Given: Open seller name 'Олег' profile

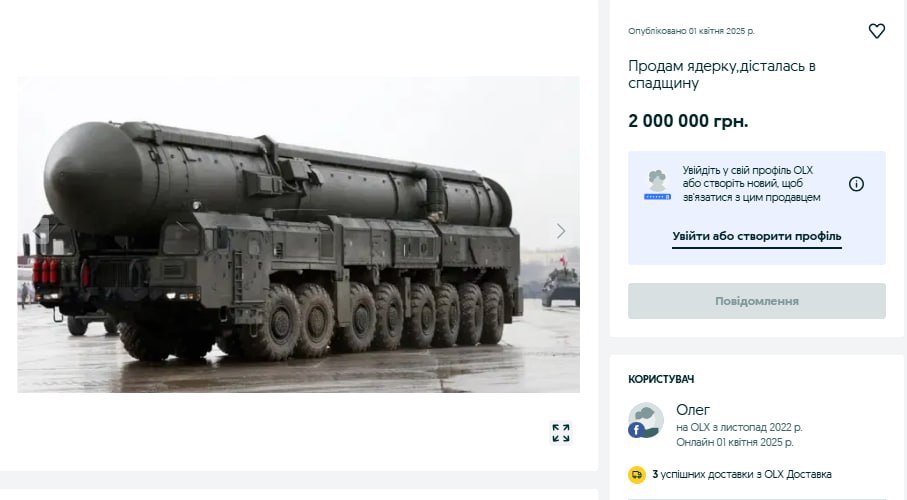Looking at the screenshot, I should [693, 410].
